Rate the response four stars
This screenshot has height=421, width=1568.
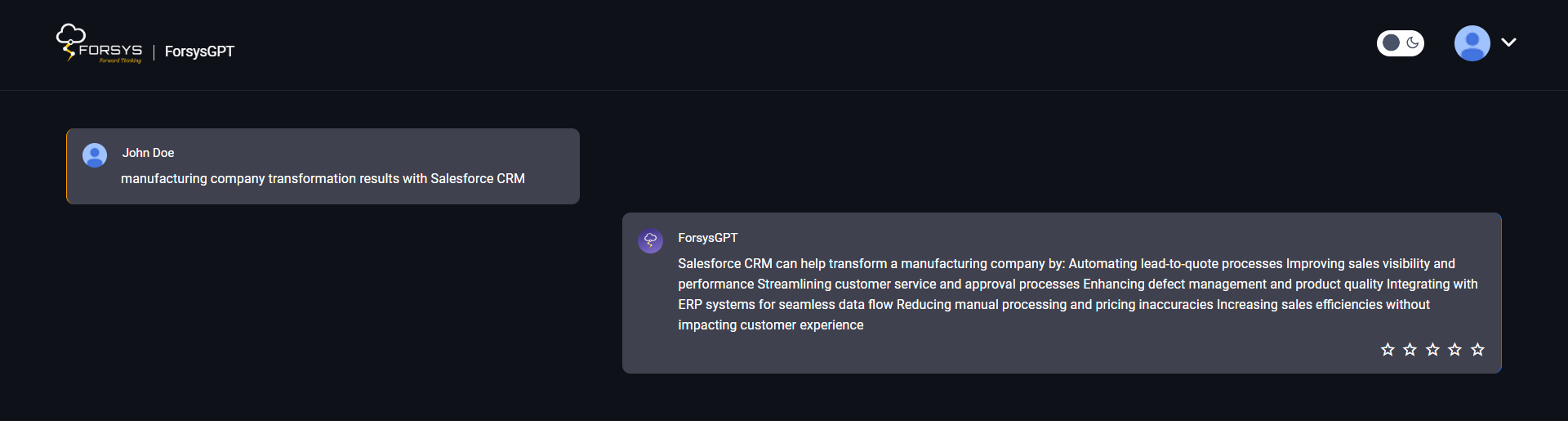click(x=1454, y=350)
